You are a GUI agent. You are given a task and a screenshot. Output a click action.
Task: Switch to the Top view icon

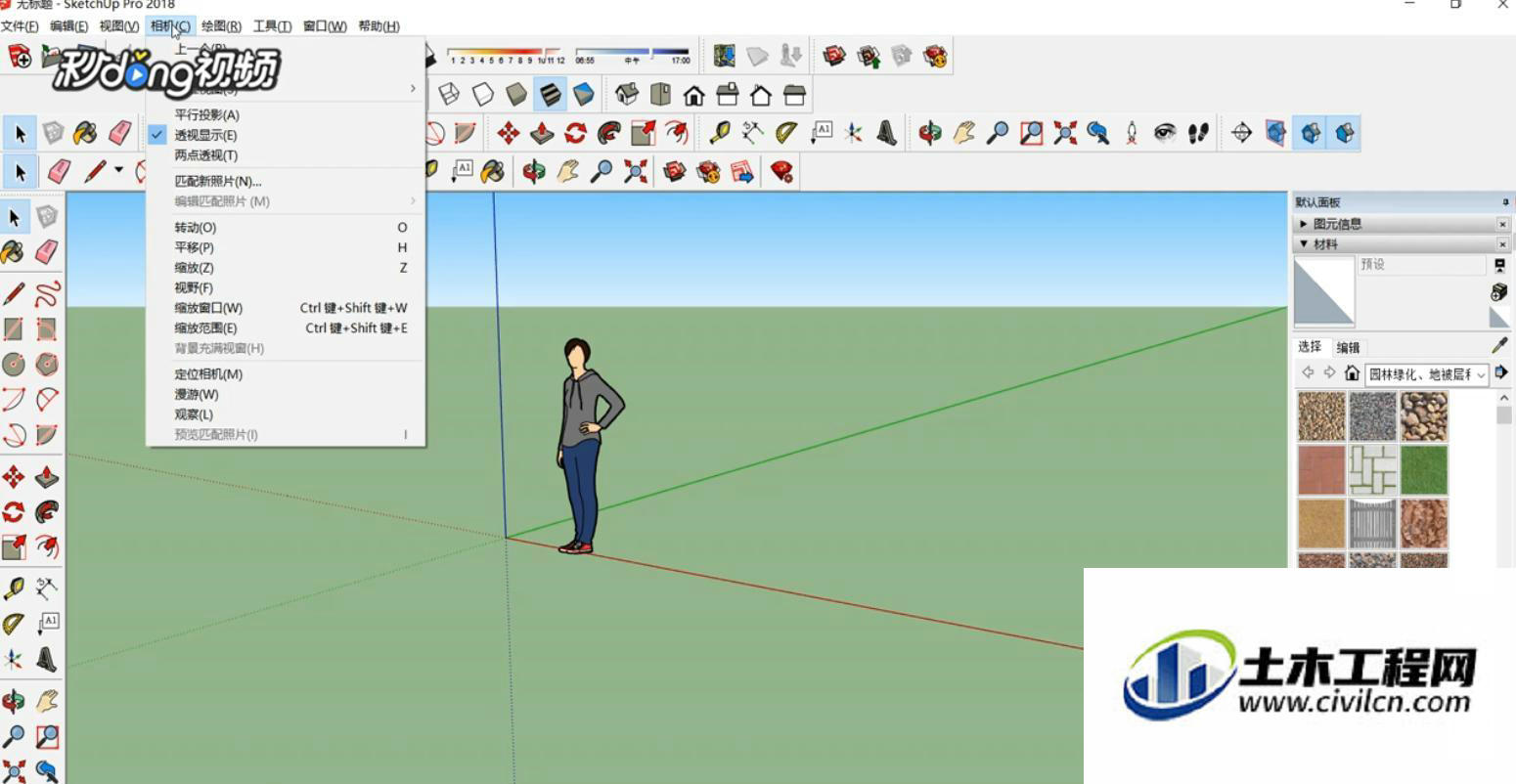(x=661, y=95)
